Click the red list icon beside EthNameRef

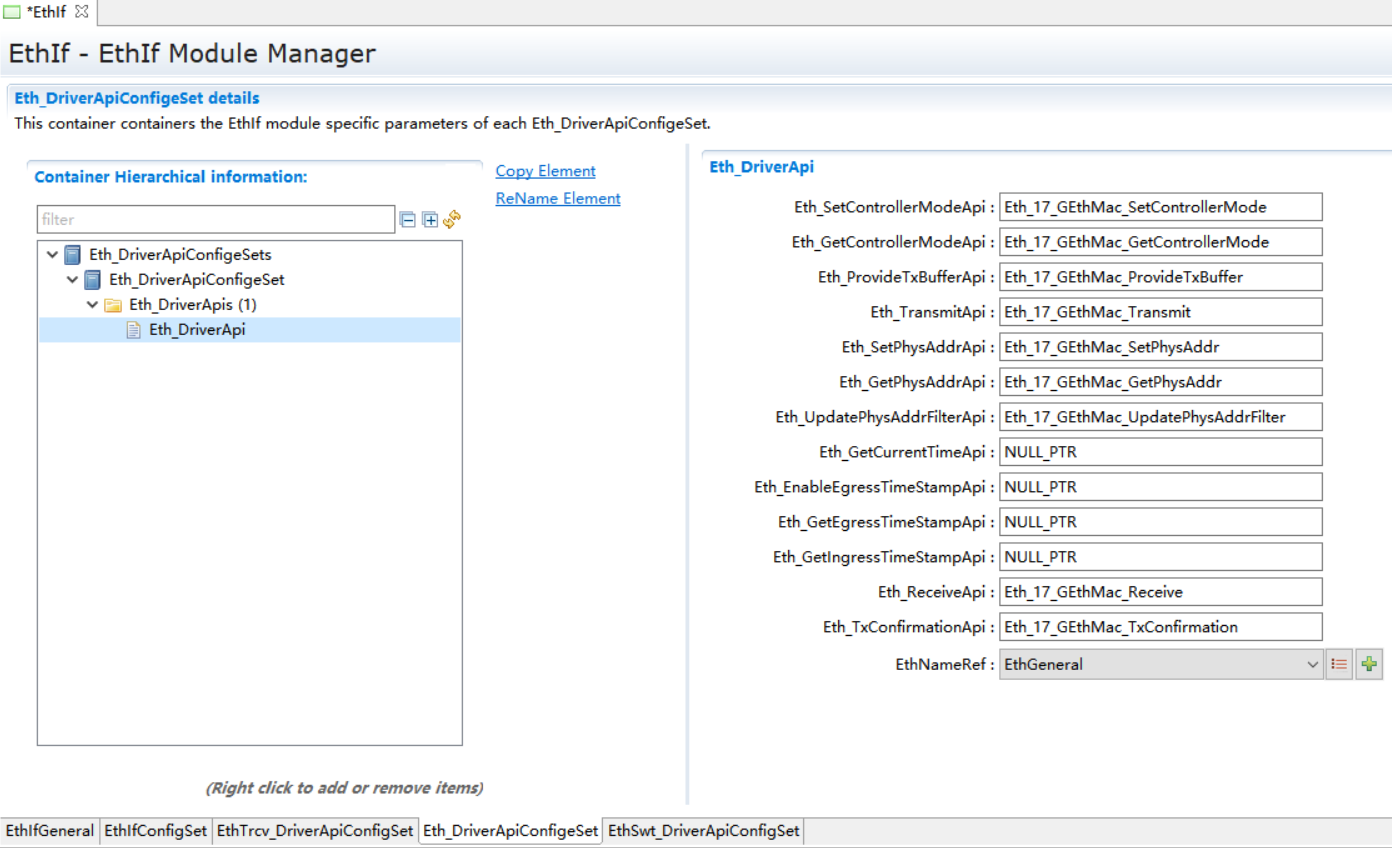pyautogui.click(x=1339, y=664)
